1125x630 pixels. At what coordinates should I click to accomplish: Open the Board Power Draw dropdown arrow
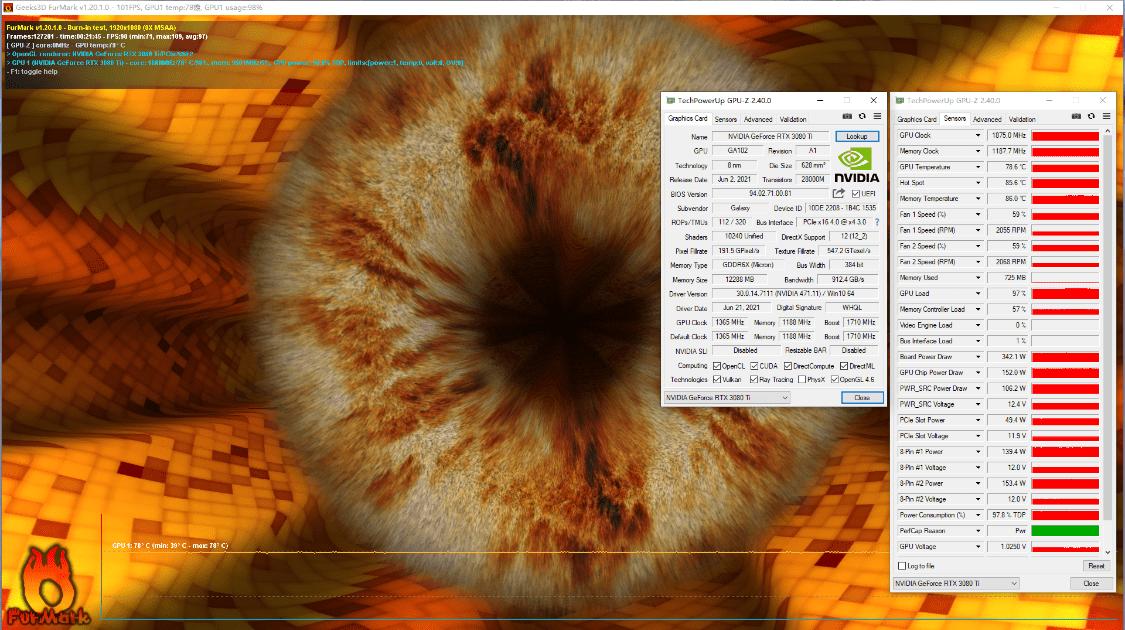tap(978, 357)
